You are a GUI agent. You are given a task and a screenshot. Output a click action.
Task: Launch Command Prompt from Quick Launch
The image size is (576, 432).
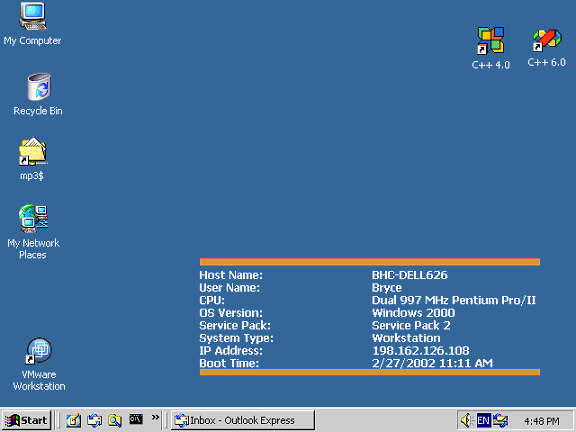[x=136, y=419]
